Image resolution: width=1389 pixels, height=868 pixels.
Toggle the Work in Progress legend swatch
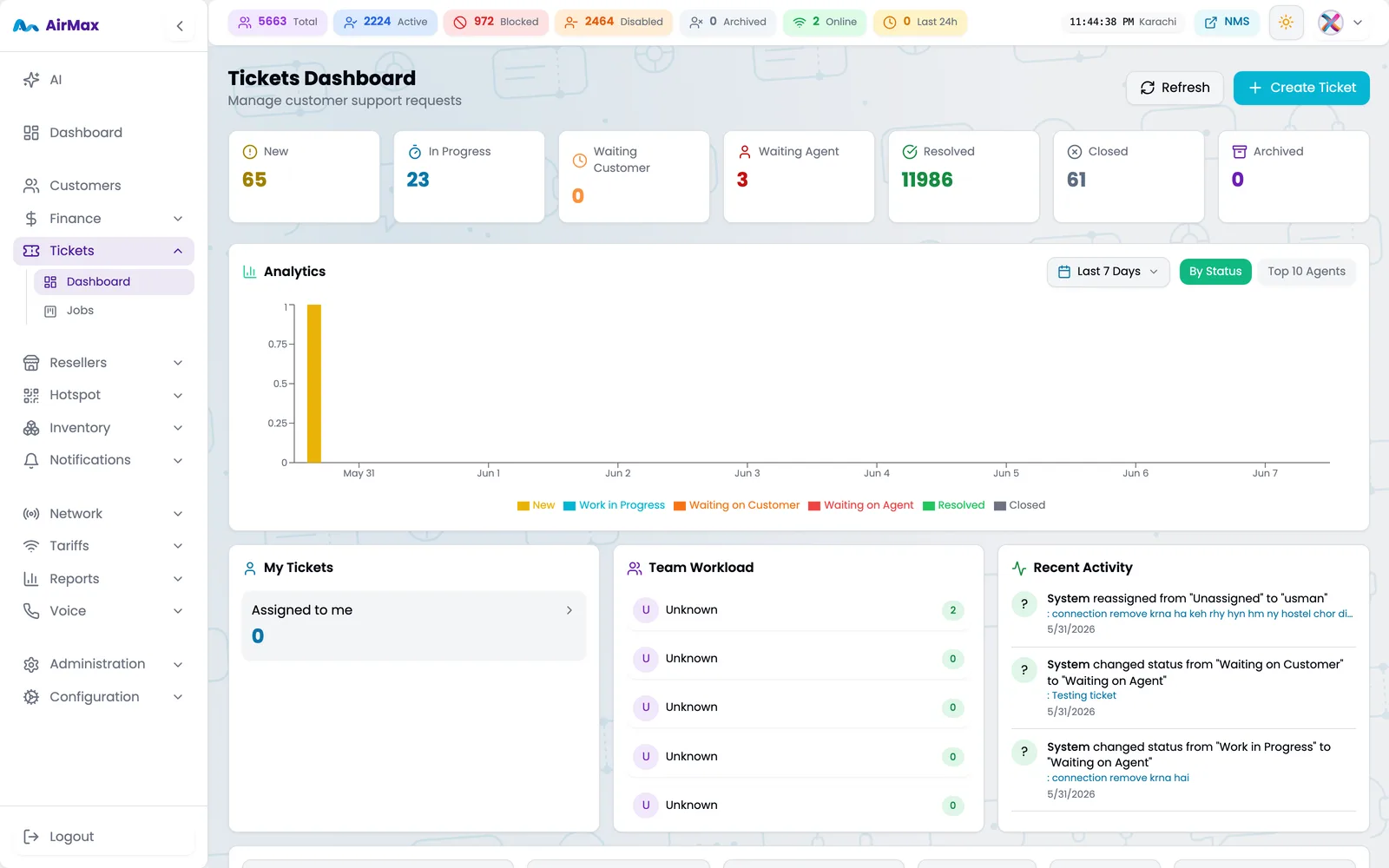click(x=569, y=506)
